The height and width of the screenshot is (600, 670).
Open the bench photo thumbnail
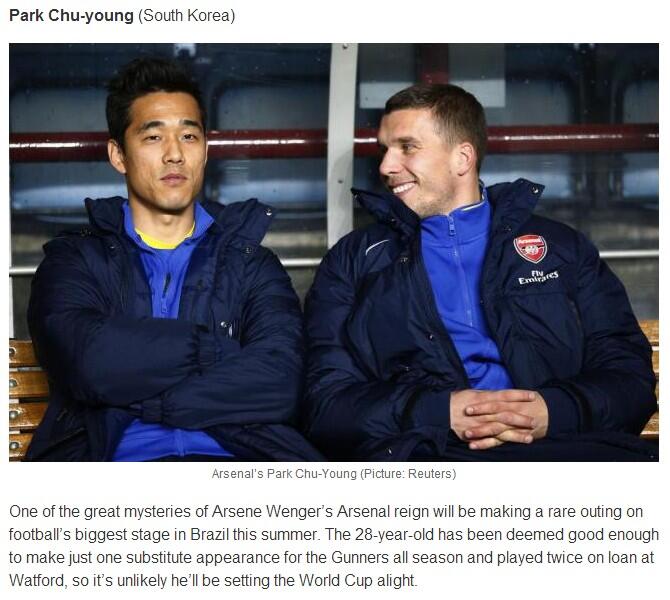tap(334, 252)
